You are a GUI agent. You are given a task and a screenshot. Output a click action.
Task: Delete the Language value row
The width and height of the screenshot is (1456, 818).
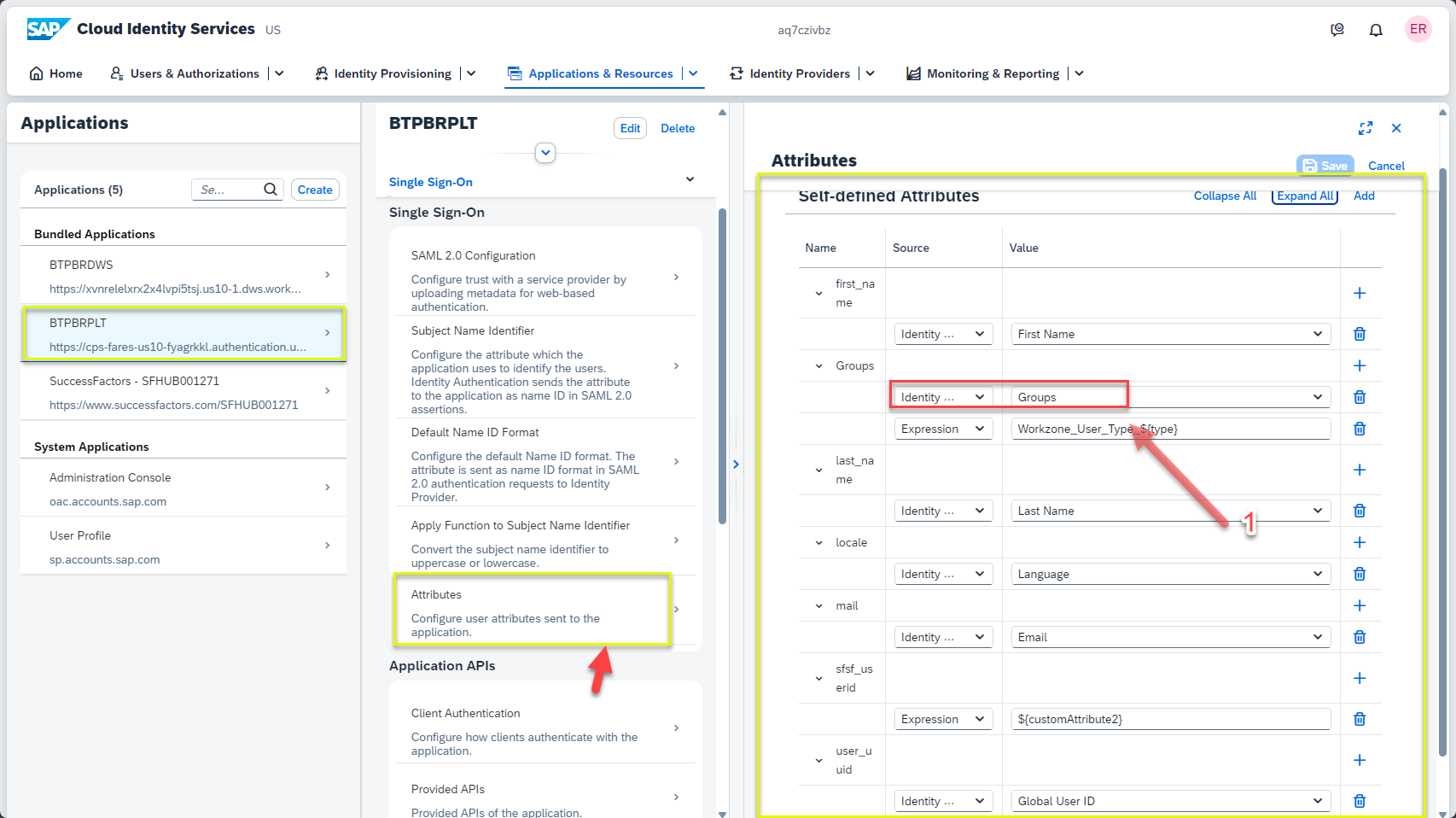(1360, 574)
